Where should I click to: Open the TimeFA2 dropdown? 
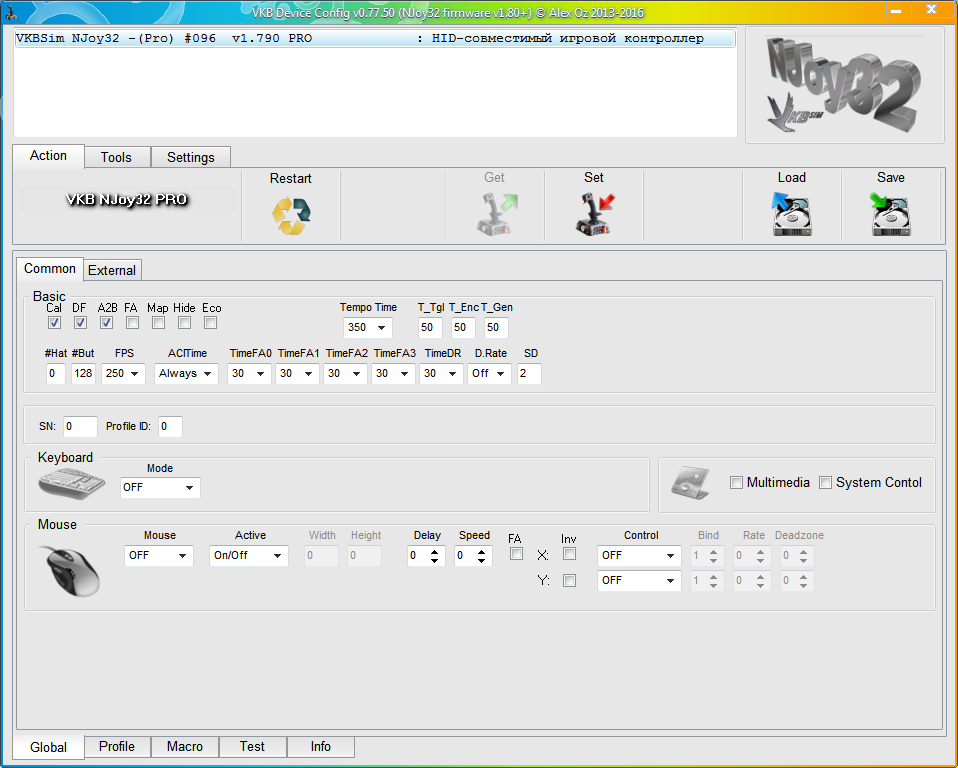pos(345,373)
